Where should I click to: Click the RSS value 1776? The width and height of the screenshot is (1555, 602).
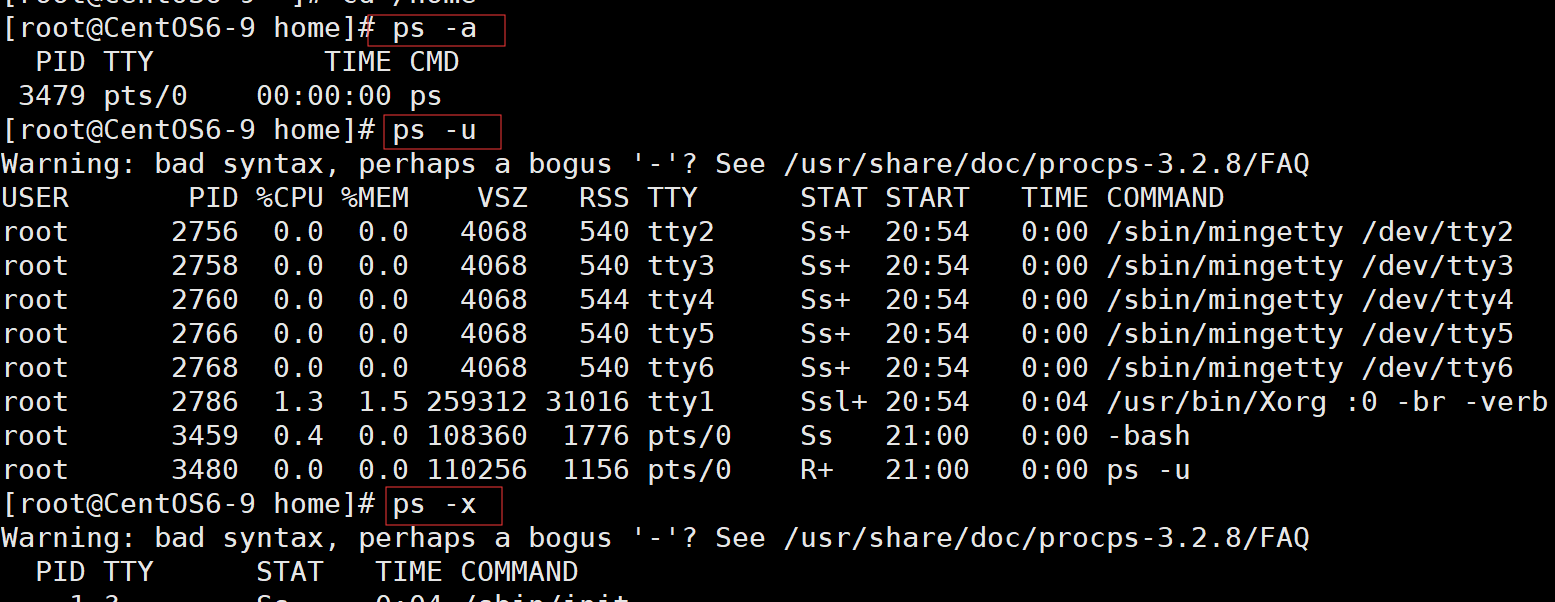(595, 436)
